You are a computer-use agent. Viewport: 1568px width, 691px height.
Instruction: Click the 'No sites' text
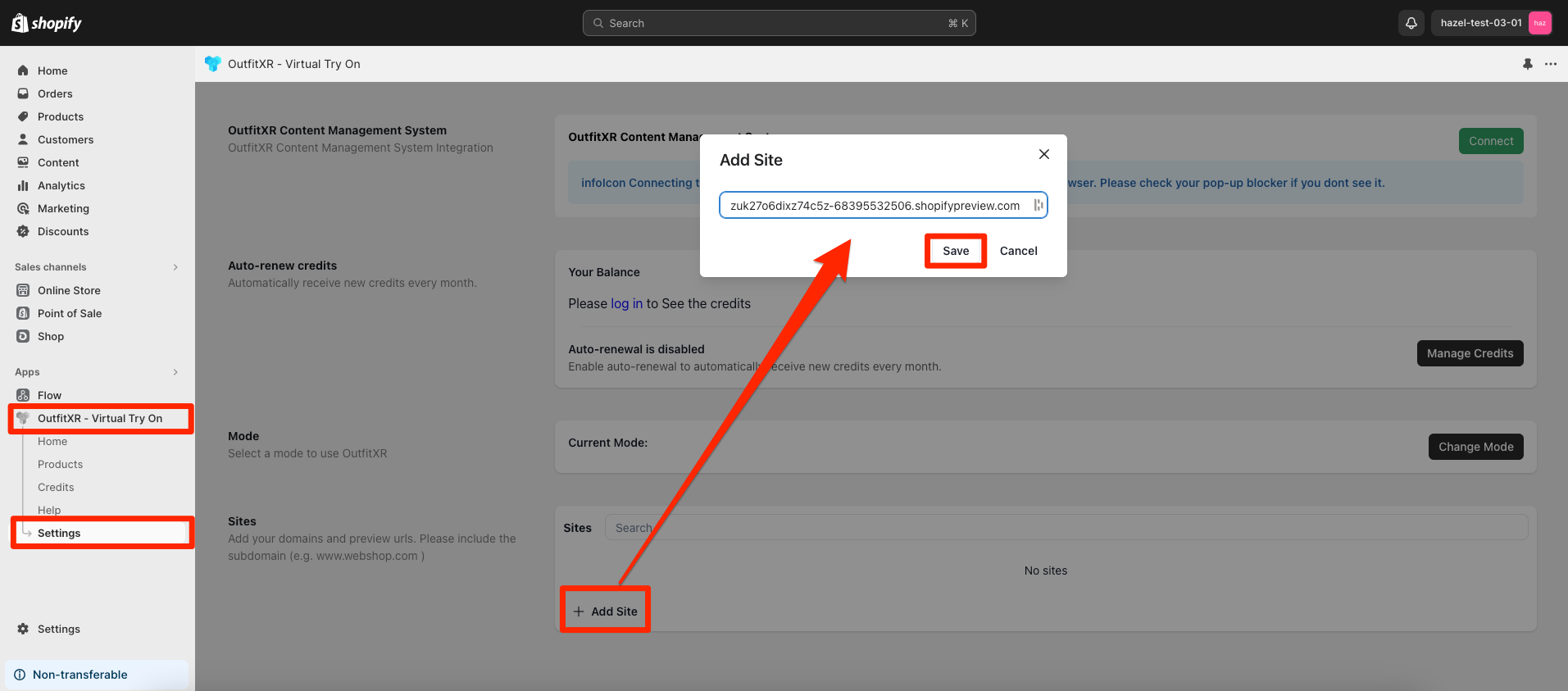click(x=1046, y=571)
